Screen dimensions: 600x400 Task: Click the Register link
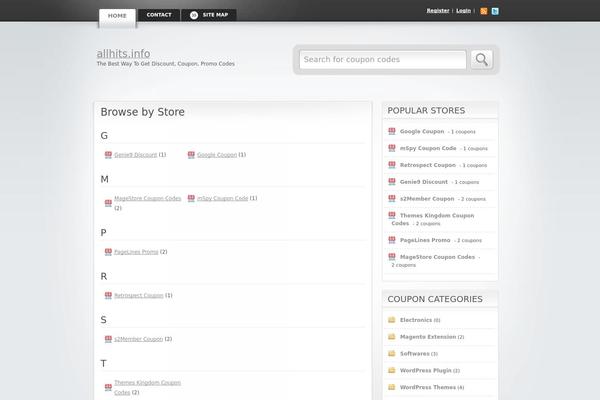(438, 11)
